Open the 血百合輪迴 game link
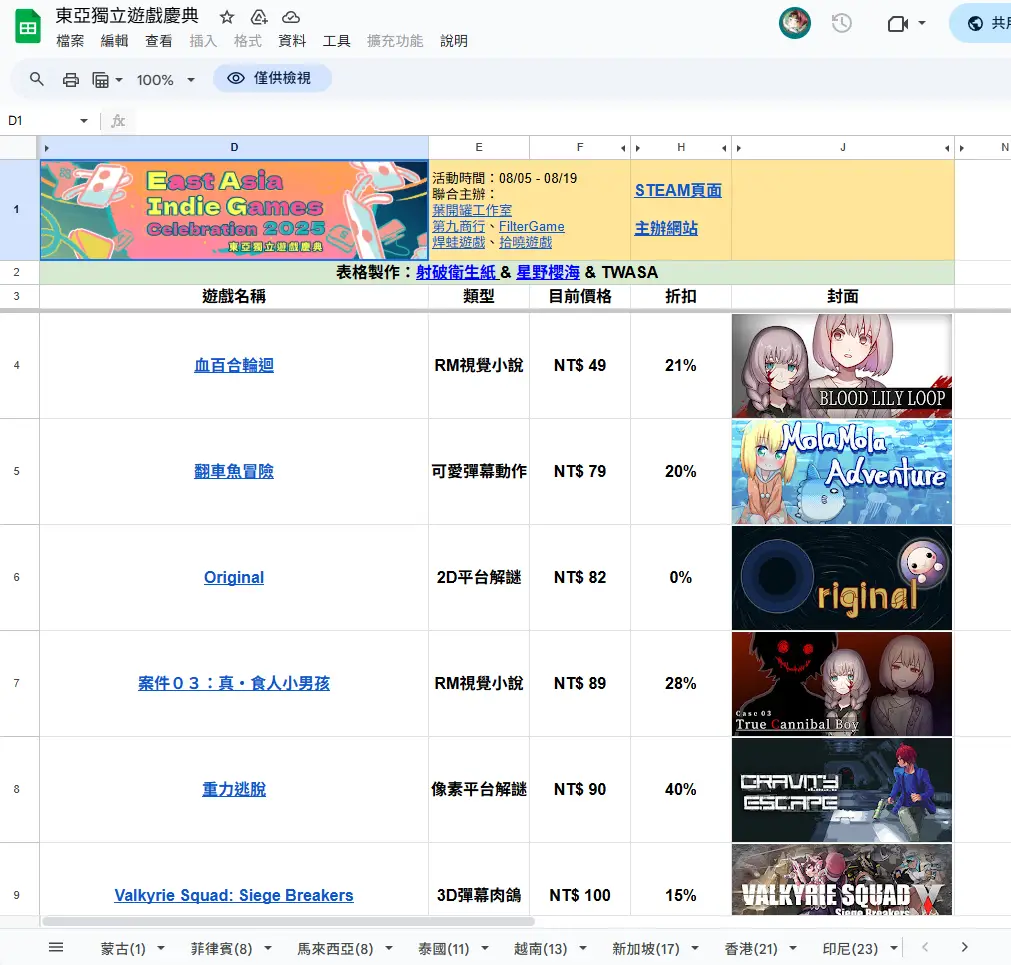 point(234,366)
